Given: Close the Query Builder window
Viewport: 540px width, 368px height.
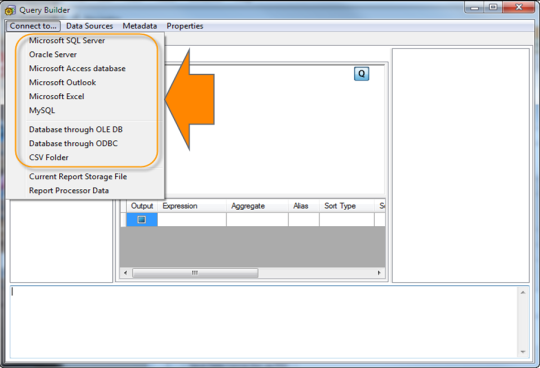Looking at the screenshot, I should tap(519, 8).
